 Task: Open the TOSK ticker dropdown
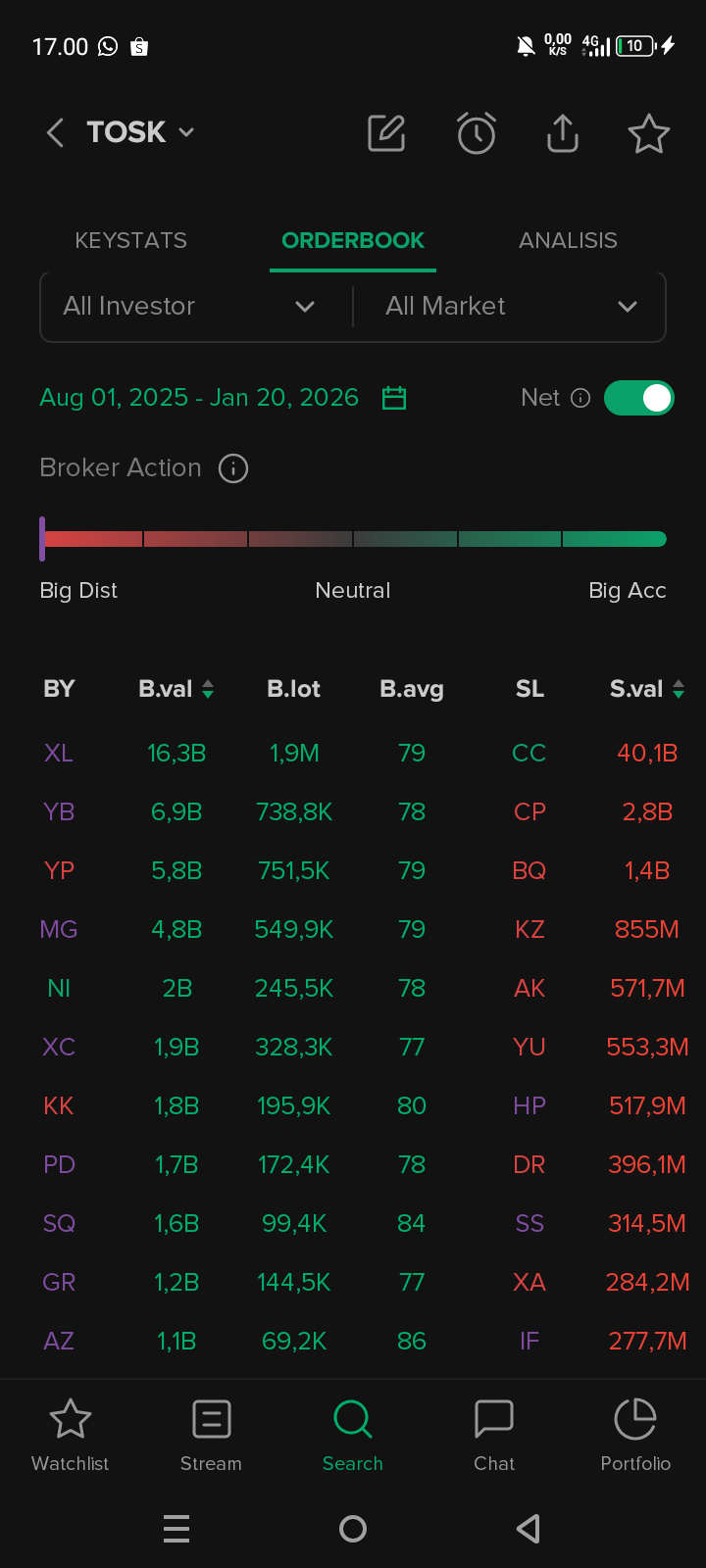pyautogui.click(x=141, y=132)
